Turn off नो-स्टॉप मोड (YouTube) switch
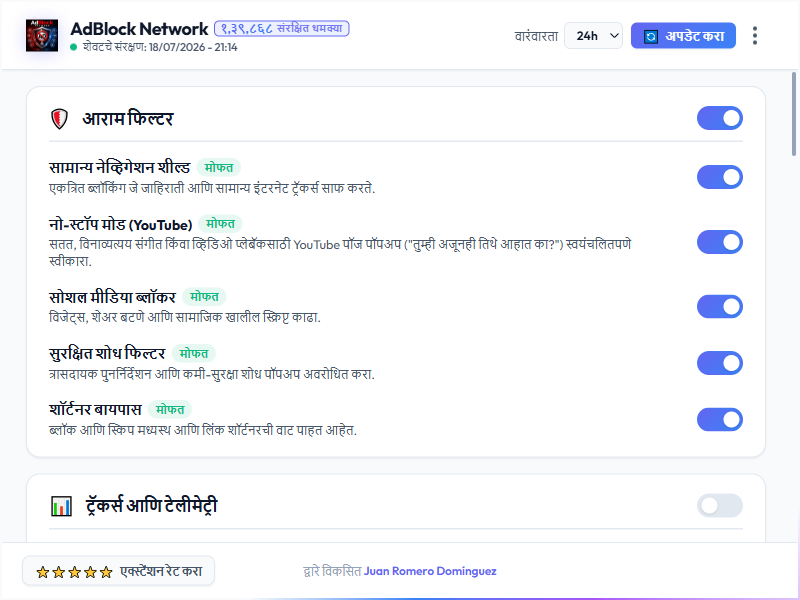 coord(719,242)
